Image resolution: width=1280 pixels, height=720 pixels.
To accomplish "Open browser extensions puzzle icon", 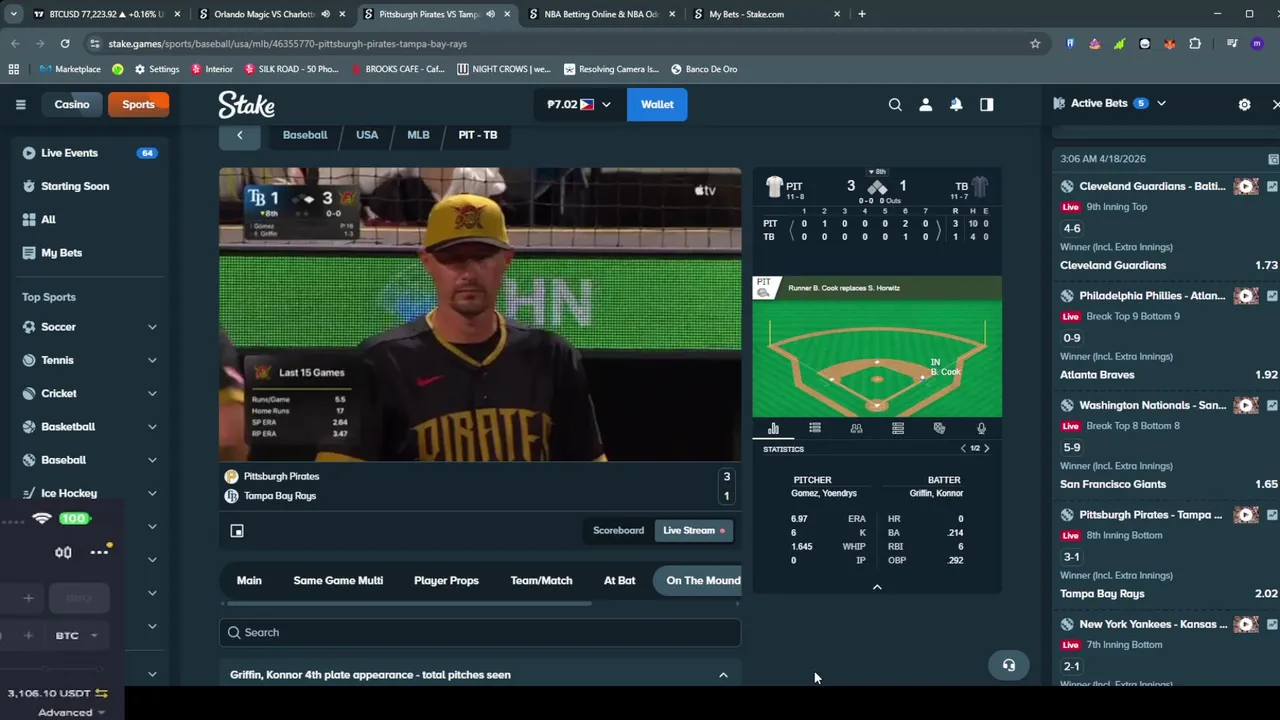I will click(1195, 44).
